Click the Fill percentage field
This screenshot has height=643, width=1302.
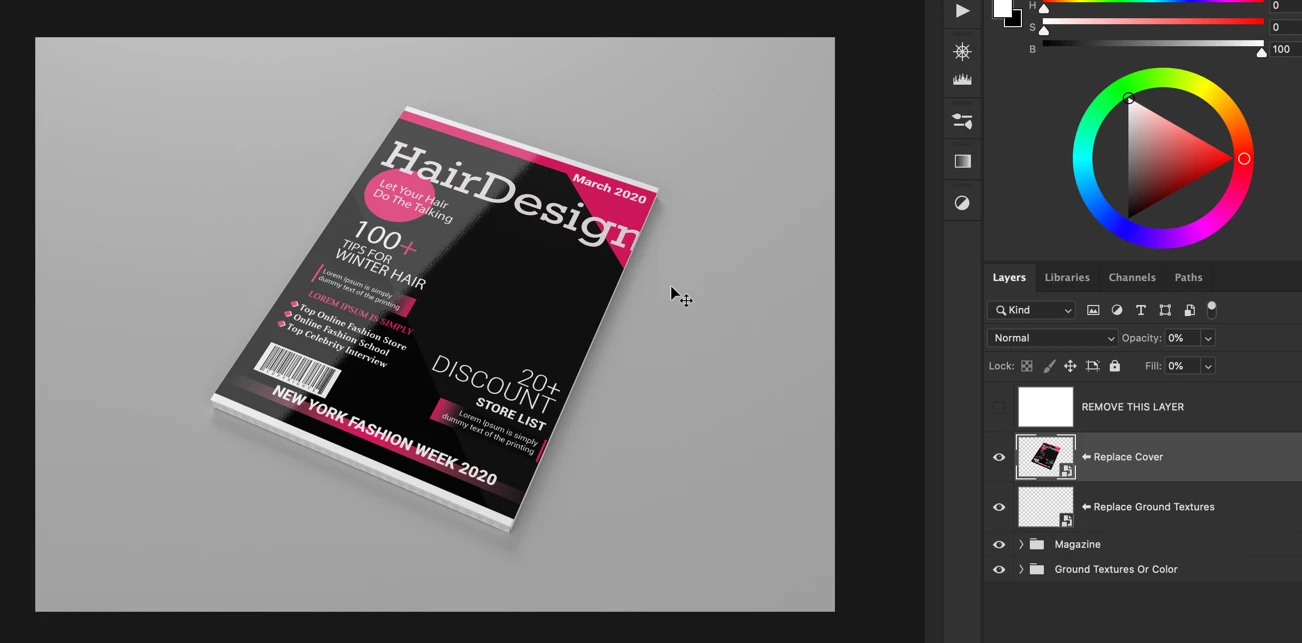click(x=1182, y=366)
